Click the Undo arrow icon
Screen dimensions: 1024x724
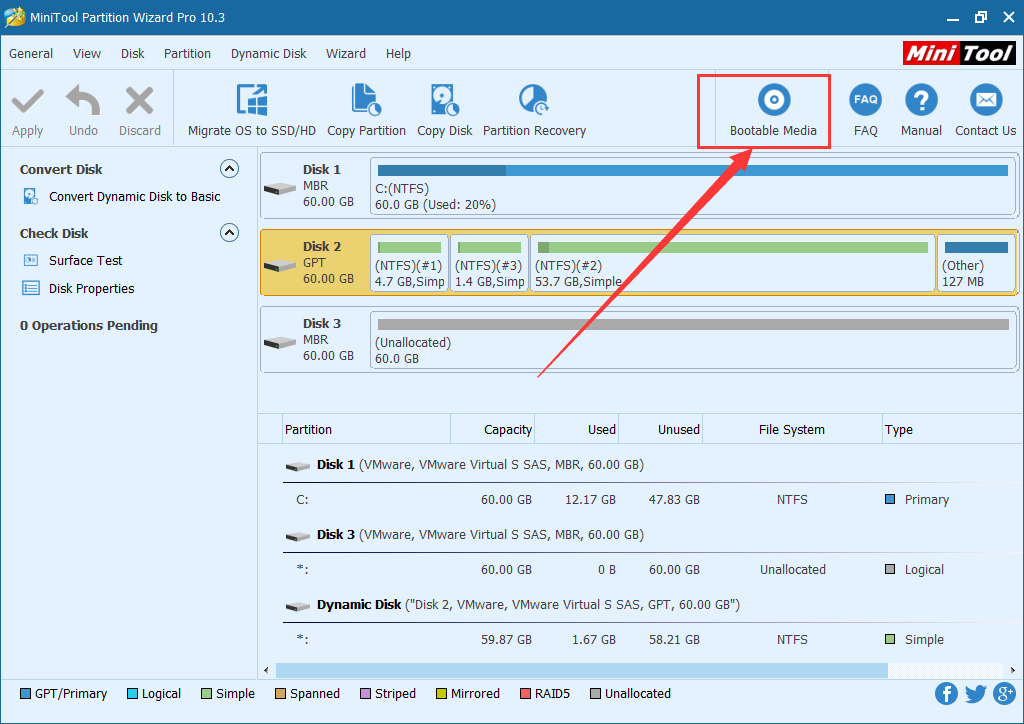[x=83, y=100]
